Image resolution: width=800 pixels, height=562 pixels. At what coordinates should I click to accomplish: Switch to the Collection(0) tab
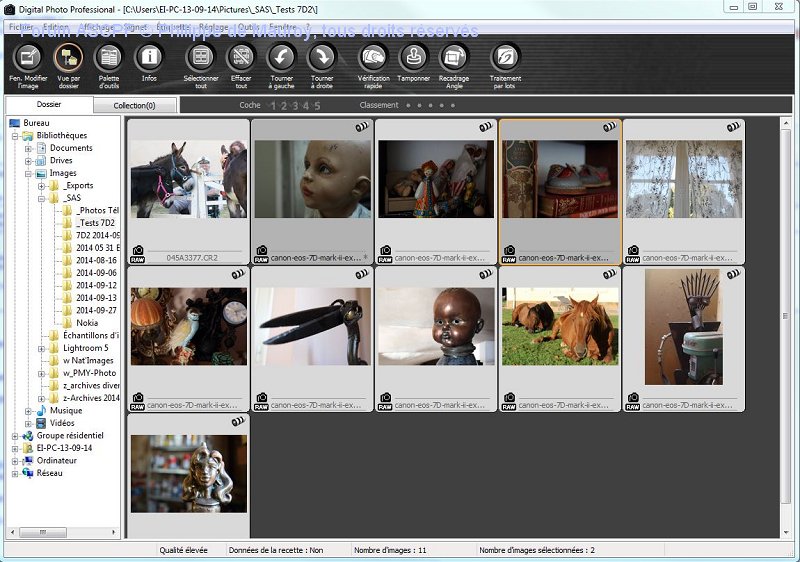click(134, 105)
